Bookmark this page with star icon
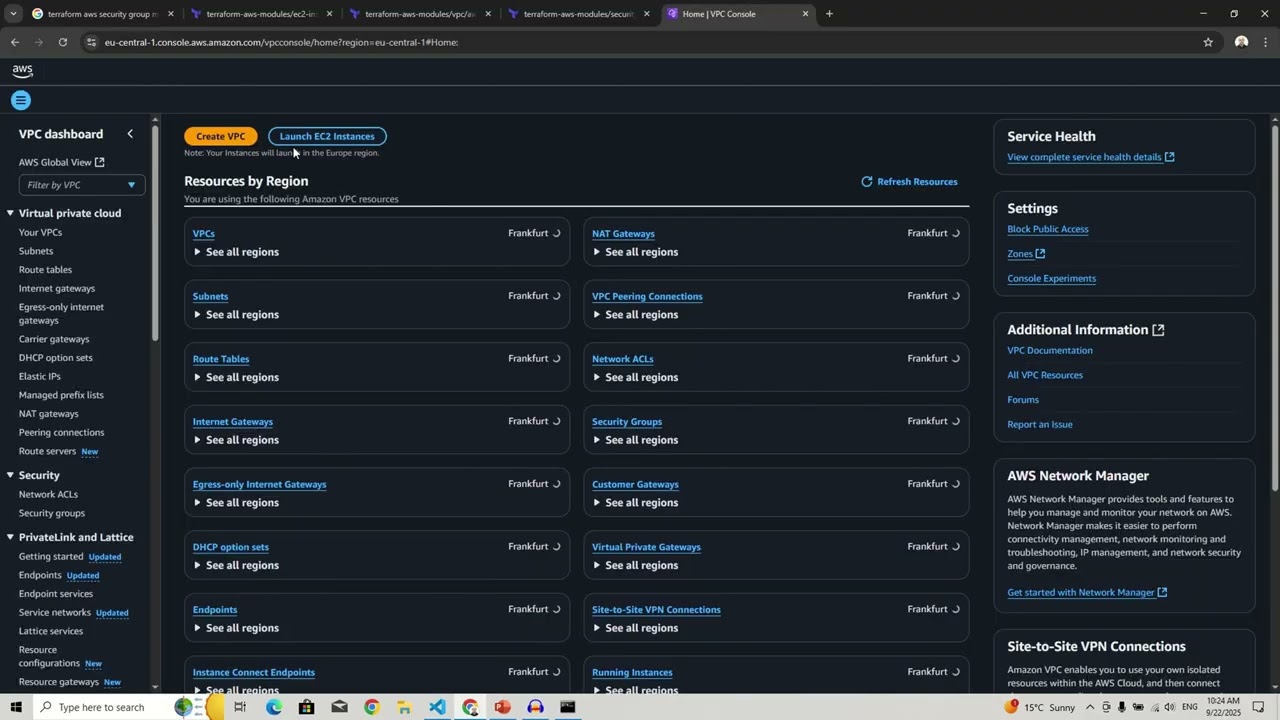This screenshot has width=1280, height=720. point(1208,42)
